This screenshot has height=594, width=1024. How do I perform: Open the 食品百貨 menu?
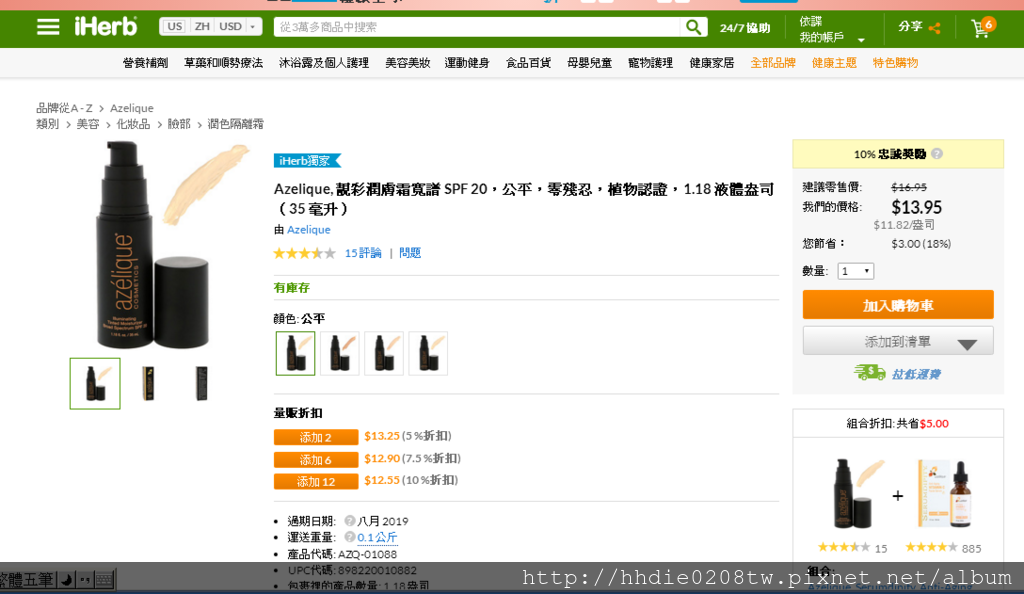click(528, 63)
